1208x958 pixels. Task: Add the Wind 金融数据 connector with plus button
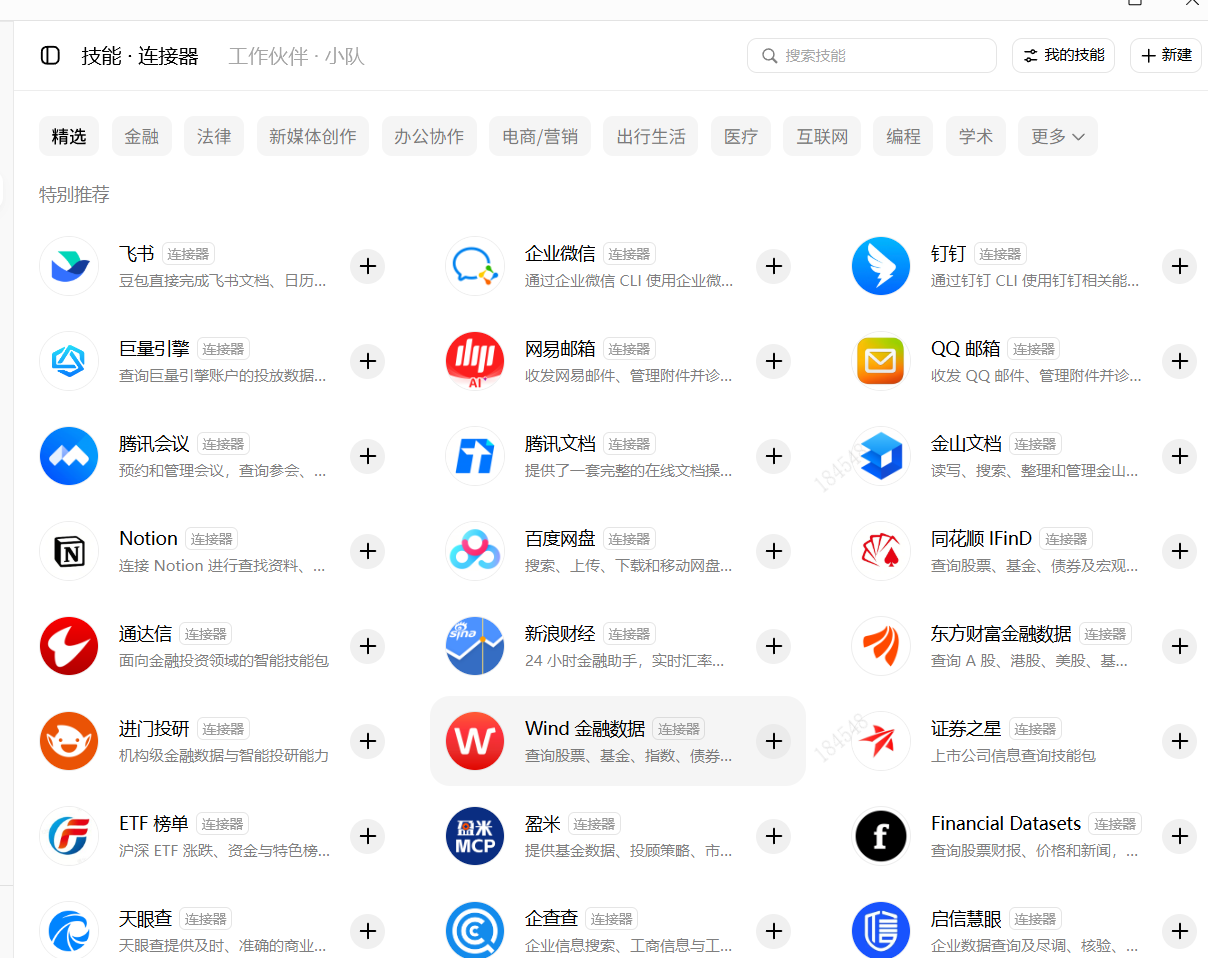click(x=773, y=741)
